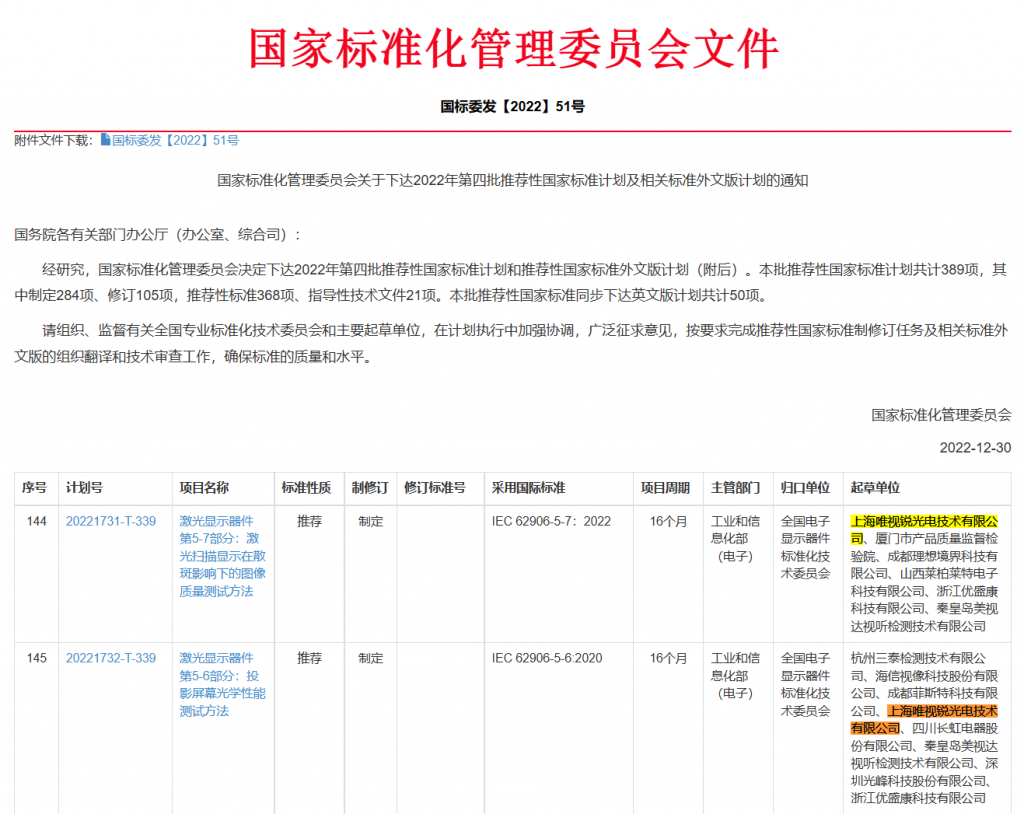Viewport: 1024px width, 814px height.
Task: Click the 计划号 column header
Action: 84,488
